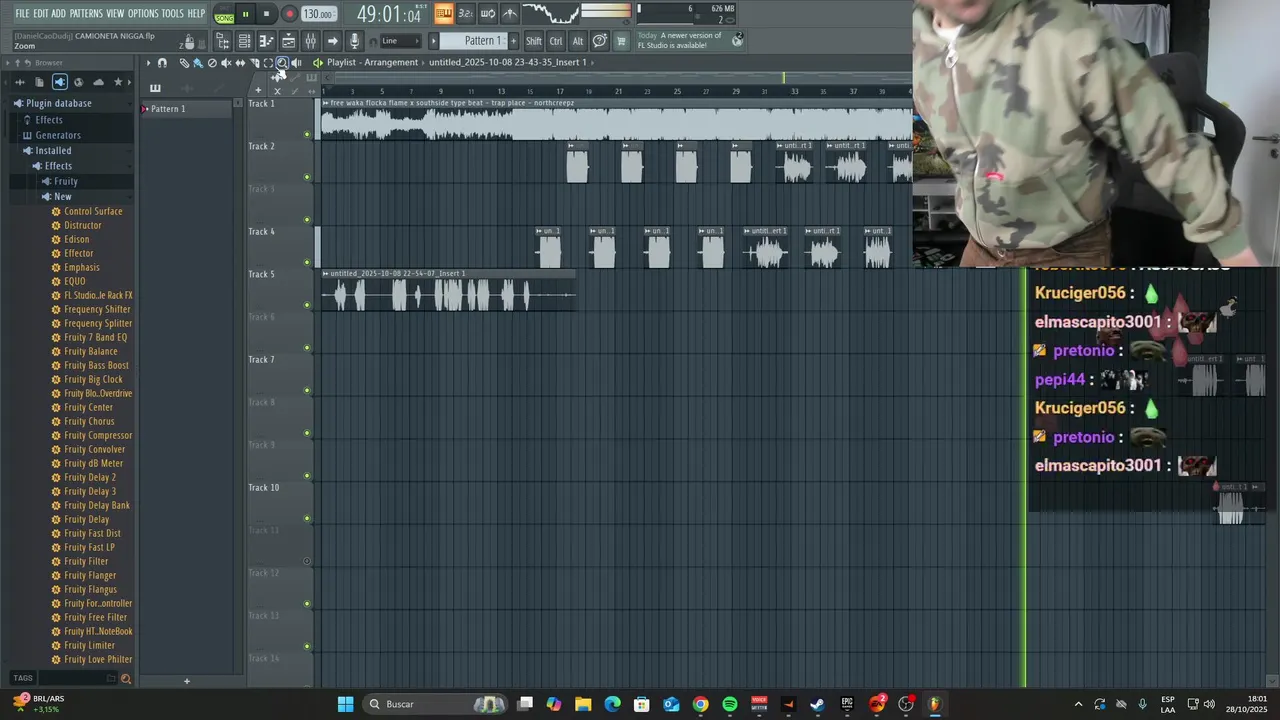Toggle typing keyboard to piano icon
Image resolution: width=1280 pixels, height=720 pixels.
[x=443, y=14]
